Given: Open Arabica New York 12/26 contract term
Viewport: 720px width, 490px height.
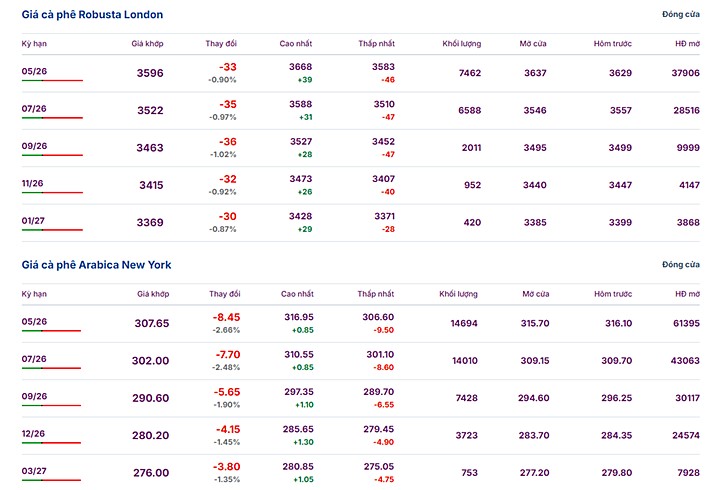Looking at the screenshot, I should [x=34, y=433].
